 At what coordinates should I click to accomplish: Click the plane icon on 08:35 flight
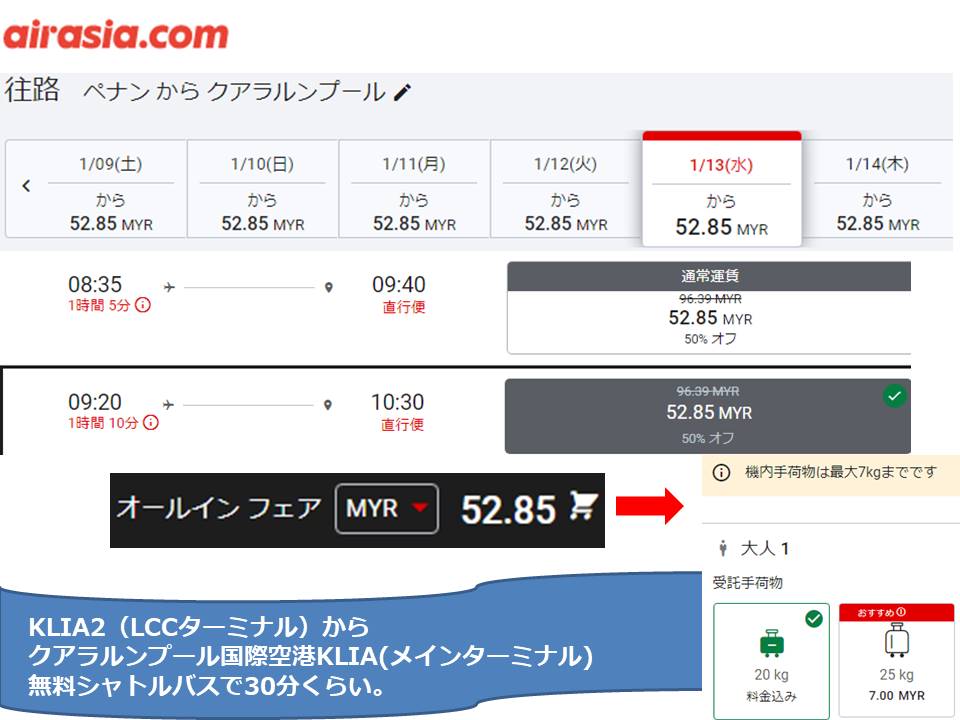point(170,287)
